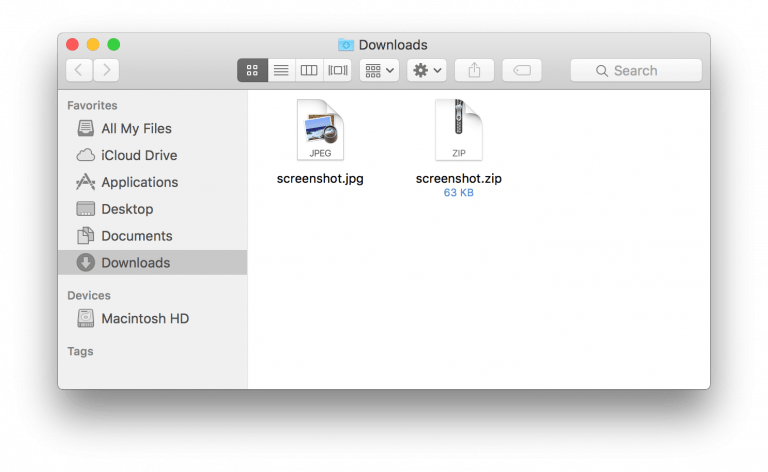This screenshot has height=472, width=768.
Task: Switch to column view
Action: point(309,71)
